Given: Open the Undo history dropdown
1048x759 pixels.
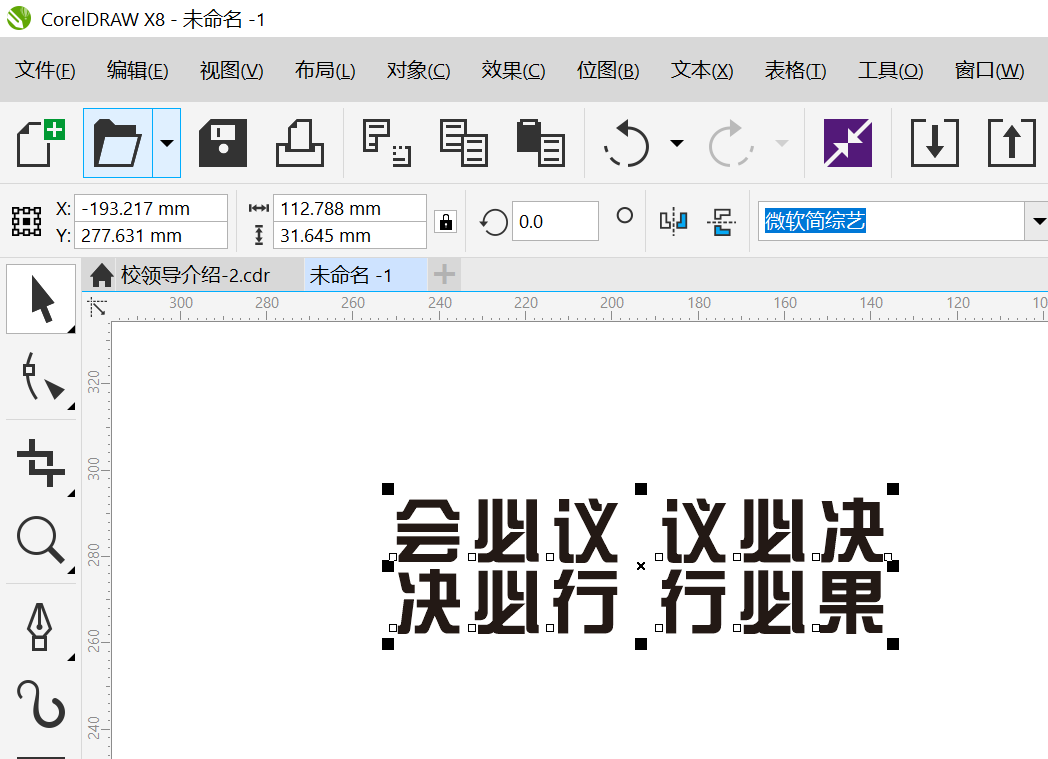Looking at the screenshot, I should tap(677, 142).
